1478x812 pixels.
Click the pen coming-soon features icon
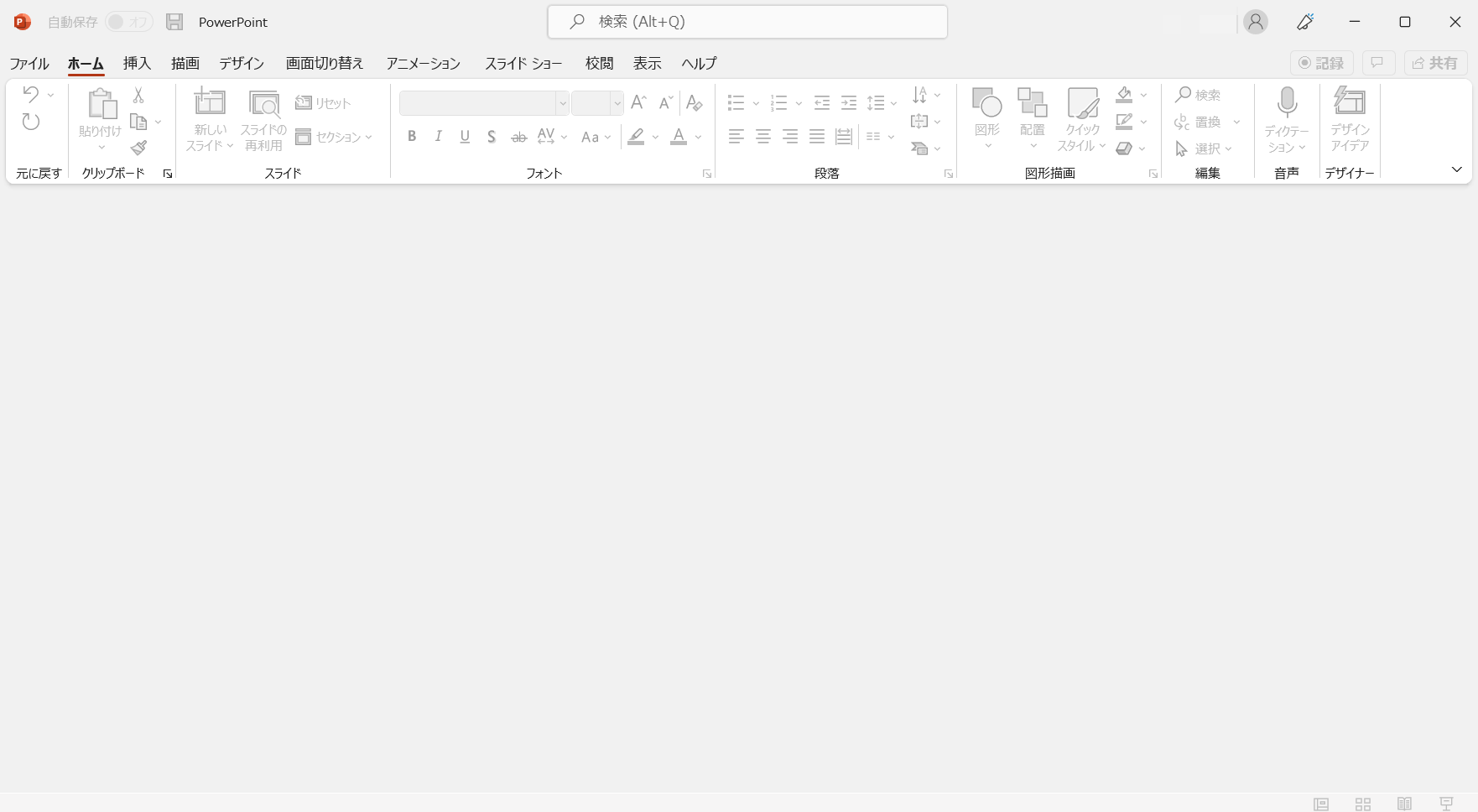(1305, 22)
